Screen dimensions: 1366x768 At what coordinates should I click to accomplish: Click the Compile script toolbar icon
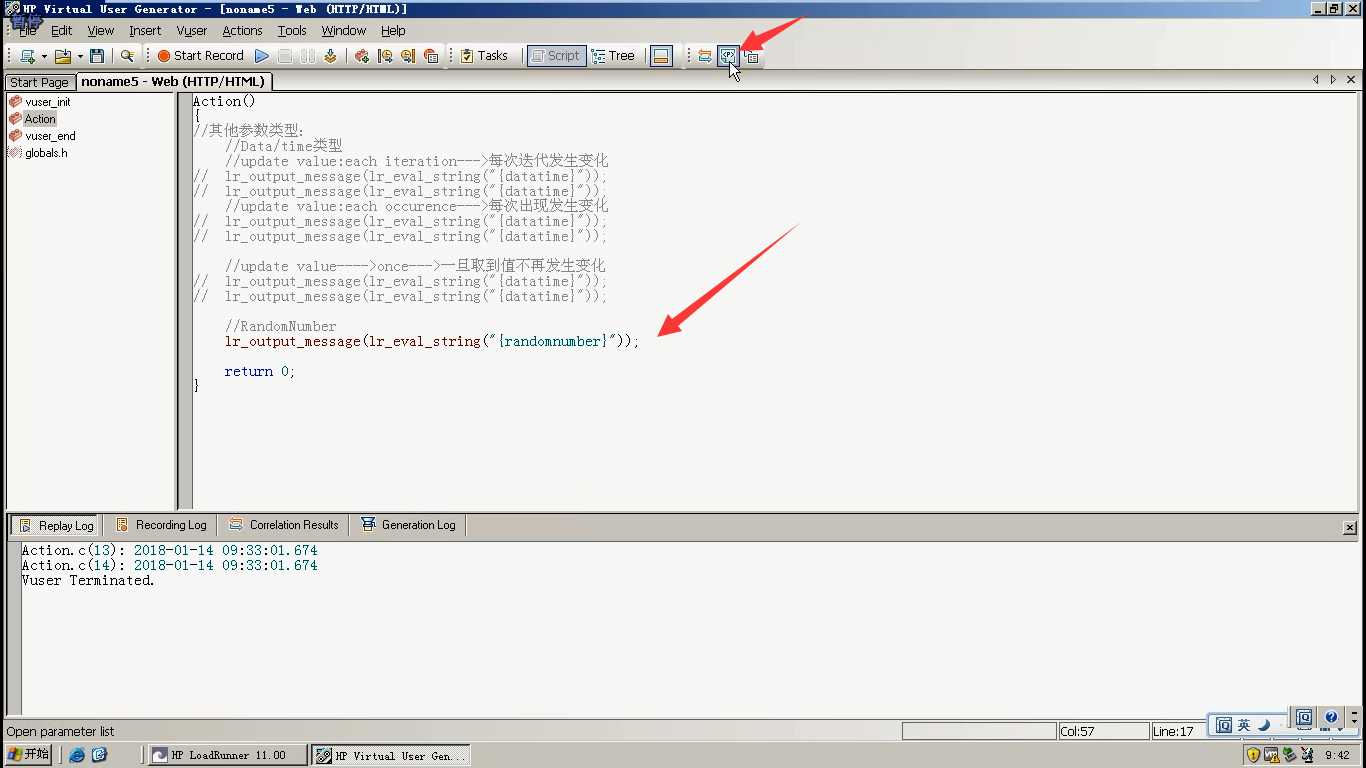[330, 56]
